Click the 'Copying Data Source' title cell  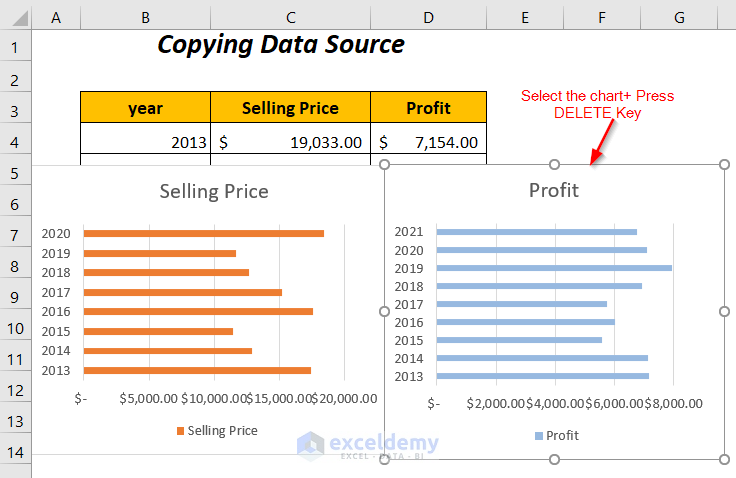pos(281,45)
